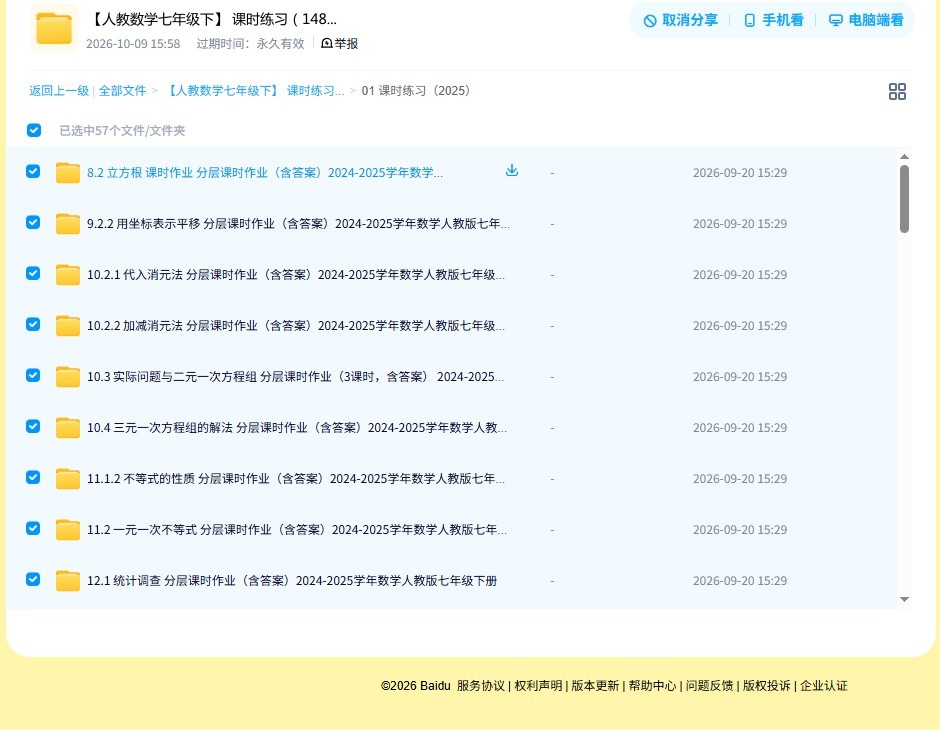
Task: Click folder icon of 12.1 统计调查
Action: 68,580
